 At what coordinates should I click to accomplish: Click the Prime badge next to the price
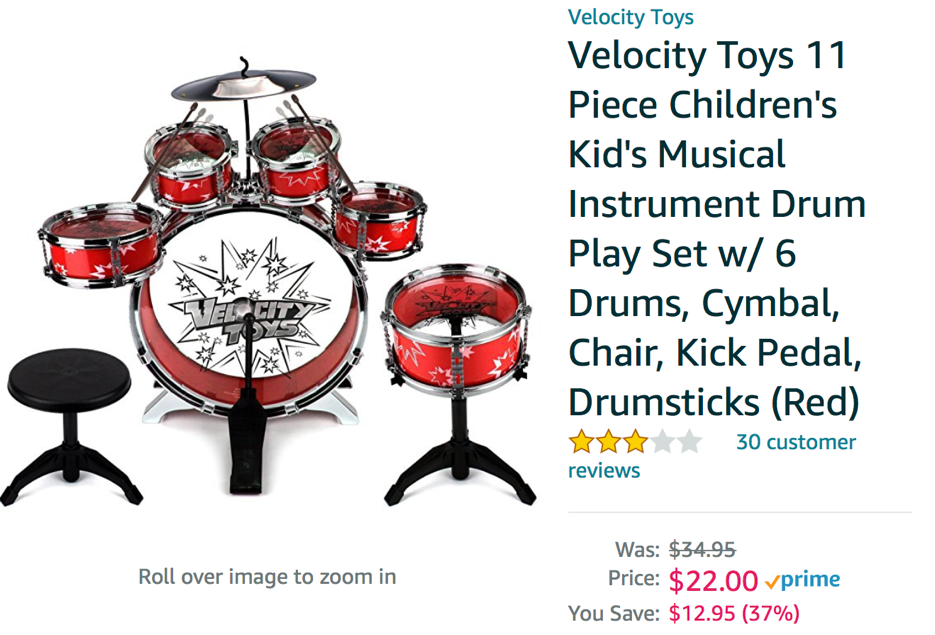(803, 579)
